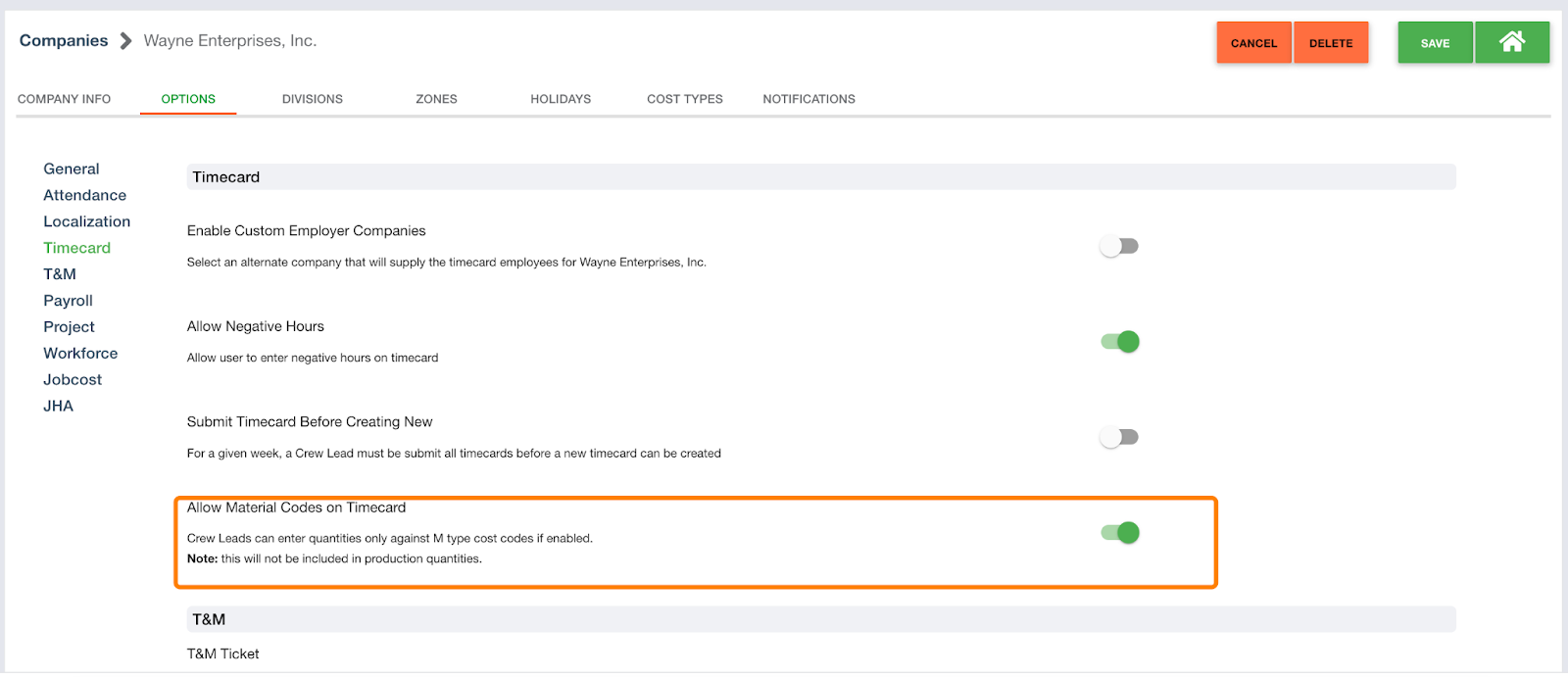Select JHA in the options sidebar
This screenshot has height=677, width=1568.
click(x=58, y=406)
